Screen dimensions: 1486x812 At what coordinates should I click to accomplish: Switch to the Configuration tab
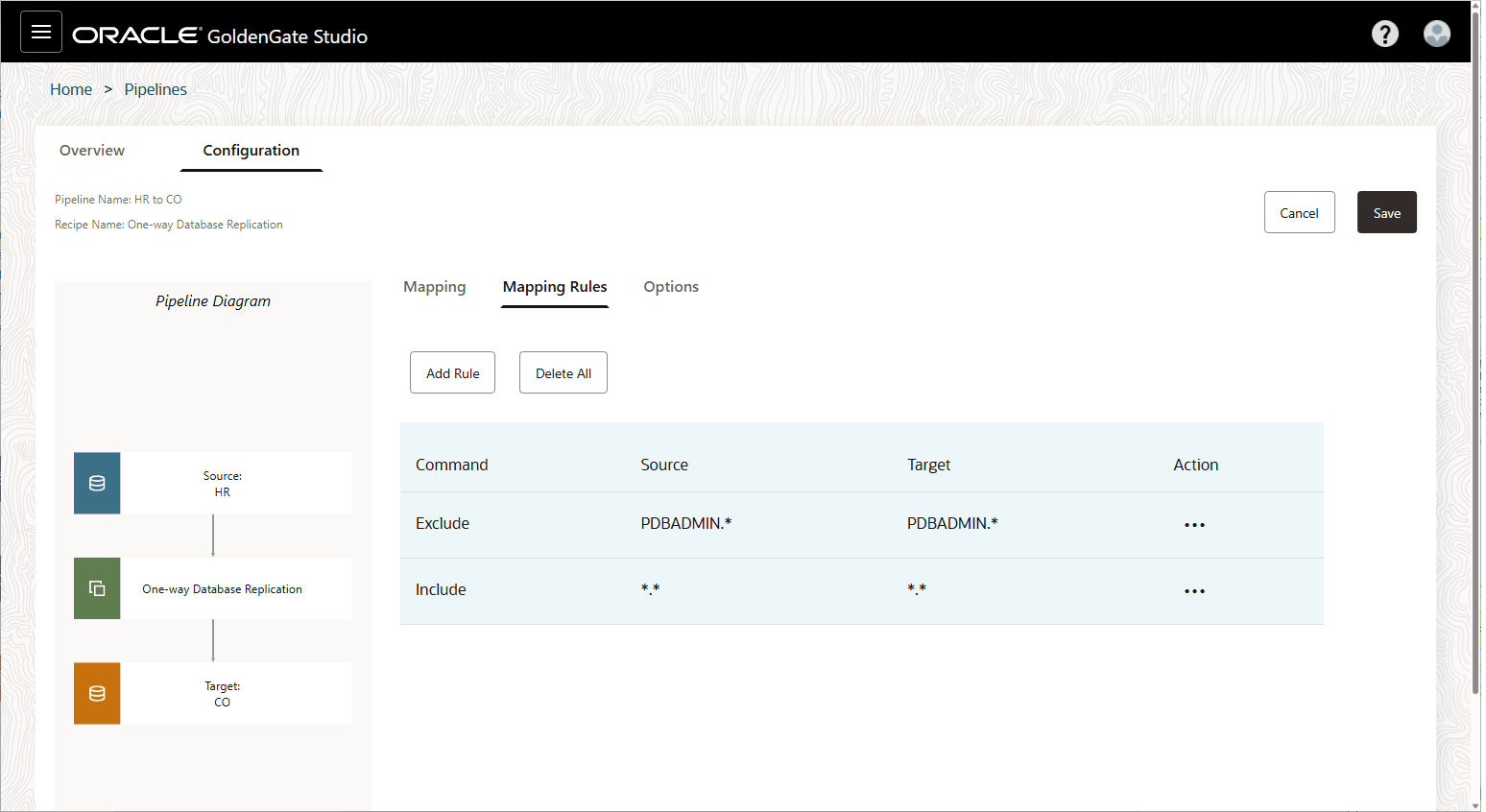click(x=252, y=151)
